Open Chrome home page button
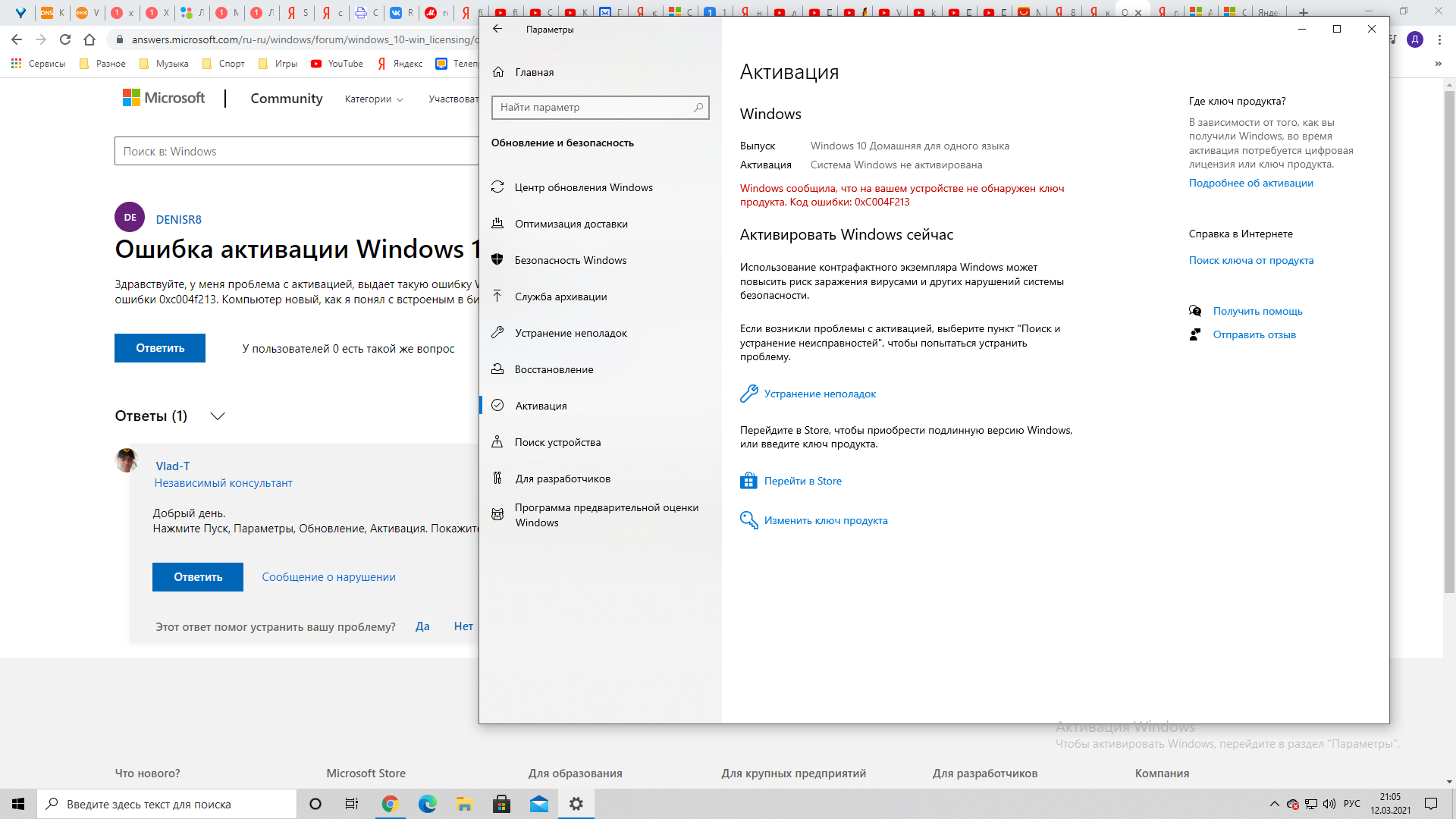1456x819 pixels. pyautogui.click(x=89, y=39)
